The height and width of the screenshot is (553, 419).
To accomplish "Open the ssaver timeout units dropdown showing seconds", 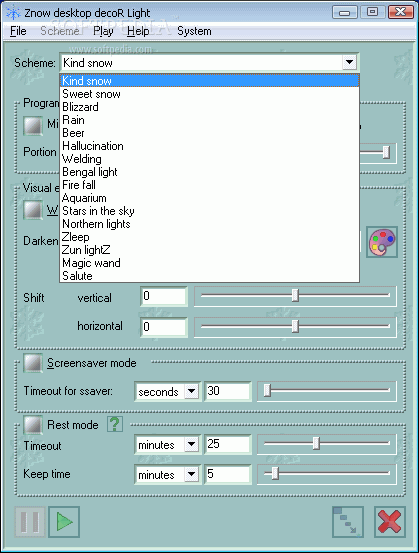I will tap(192, 391).
